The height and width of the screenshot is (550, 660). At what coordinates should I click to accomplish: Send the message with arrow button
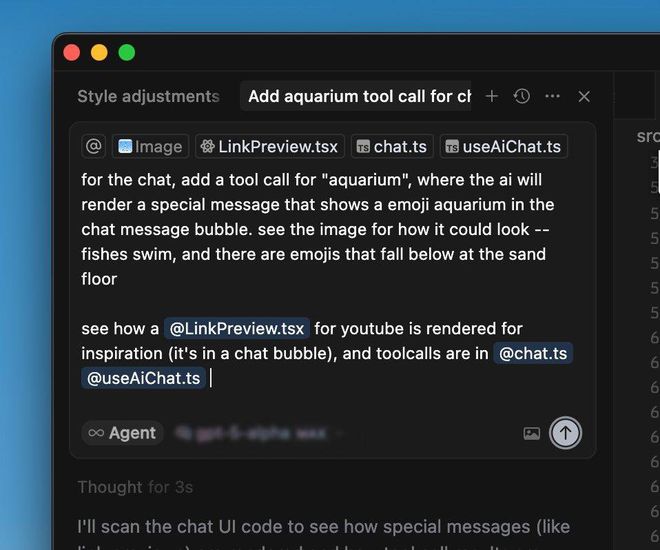[x=566, y=433]
